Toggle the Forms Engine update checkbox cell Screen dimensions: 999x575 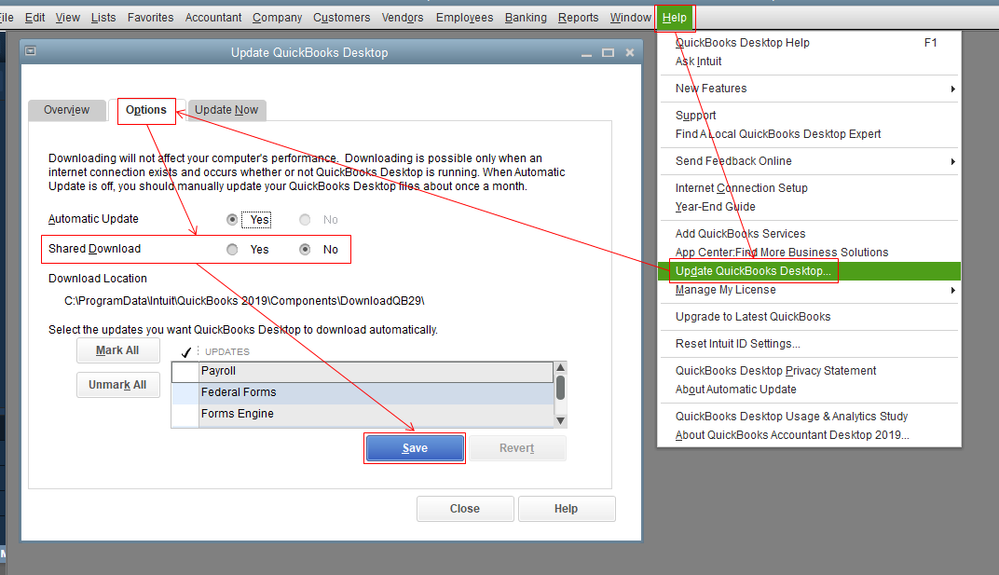coord(185,414)
